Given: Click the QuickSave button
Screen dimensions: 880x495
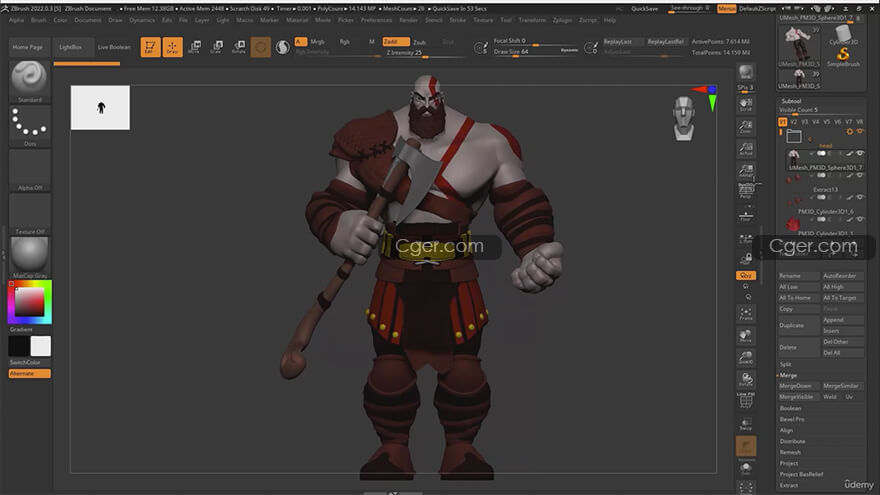Looking at the screenshot, I should 644,9.
